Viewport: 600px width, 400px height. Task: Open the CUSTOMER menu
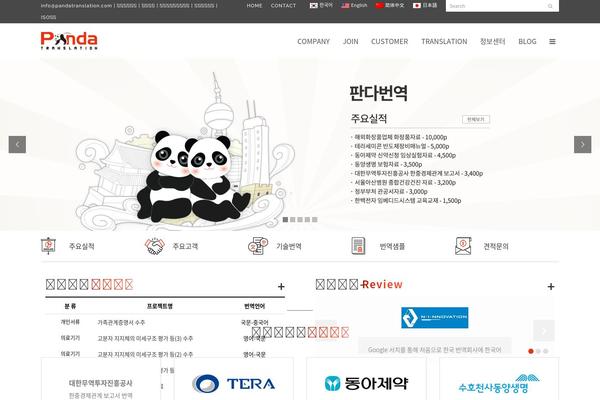click(x=390, y=41)
